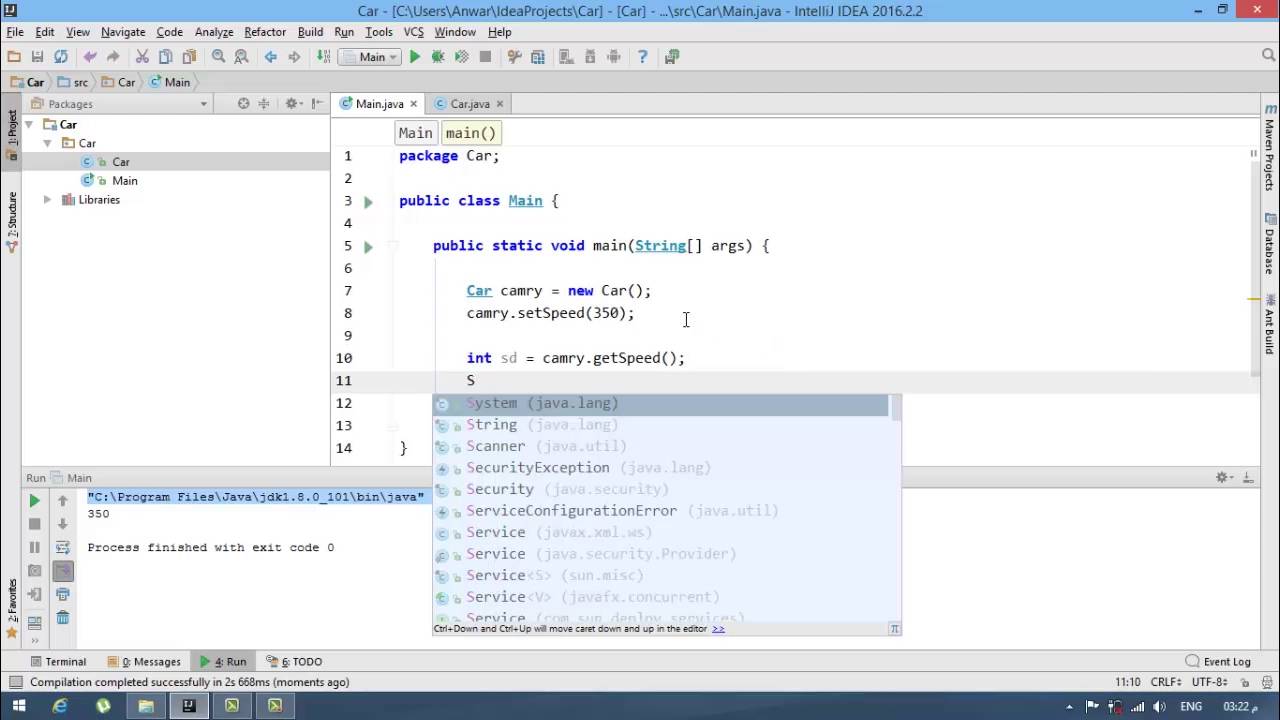Viewport: 1280px width, 720px height.
Task: Expand the Libraries tree node
Action: [47, 200]
